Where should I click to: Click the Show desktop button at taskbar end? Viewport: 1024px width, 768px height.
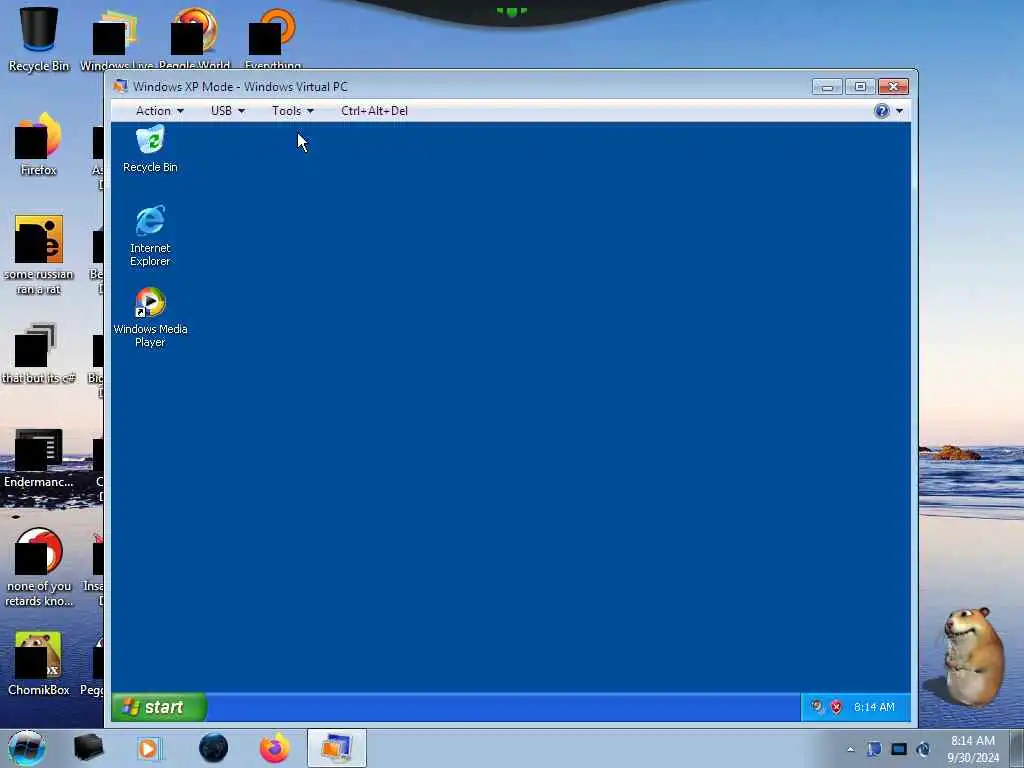pyautogui.click(x=1019, y=748)
